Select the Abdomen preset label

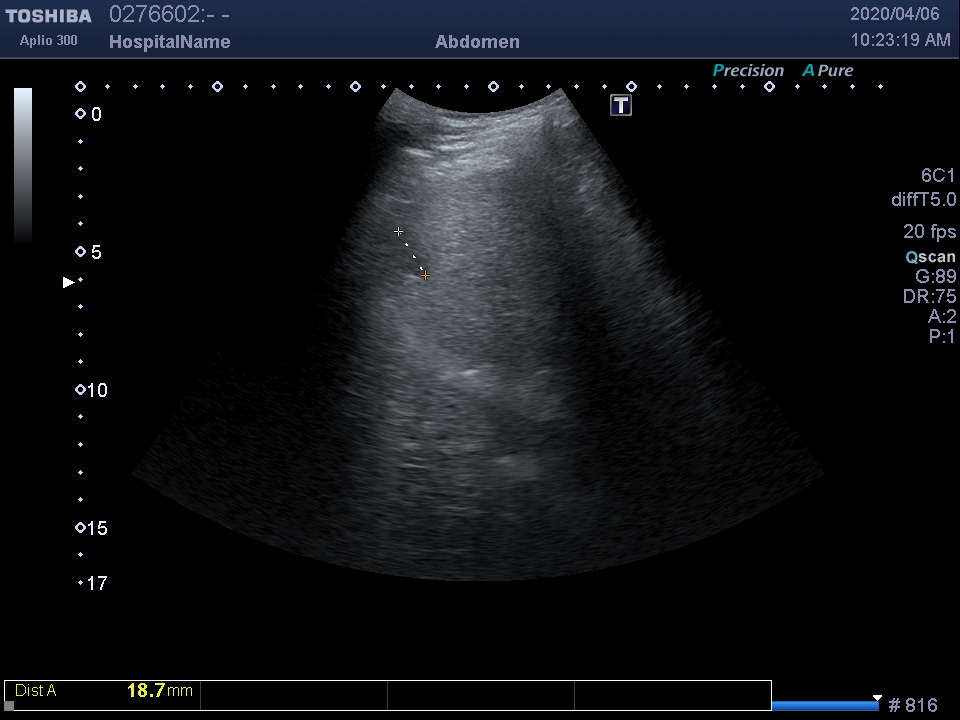click(477, 42)
